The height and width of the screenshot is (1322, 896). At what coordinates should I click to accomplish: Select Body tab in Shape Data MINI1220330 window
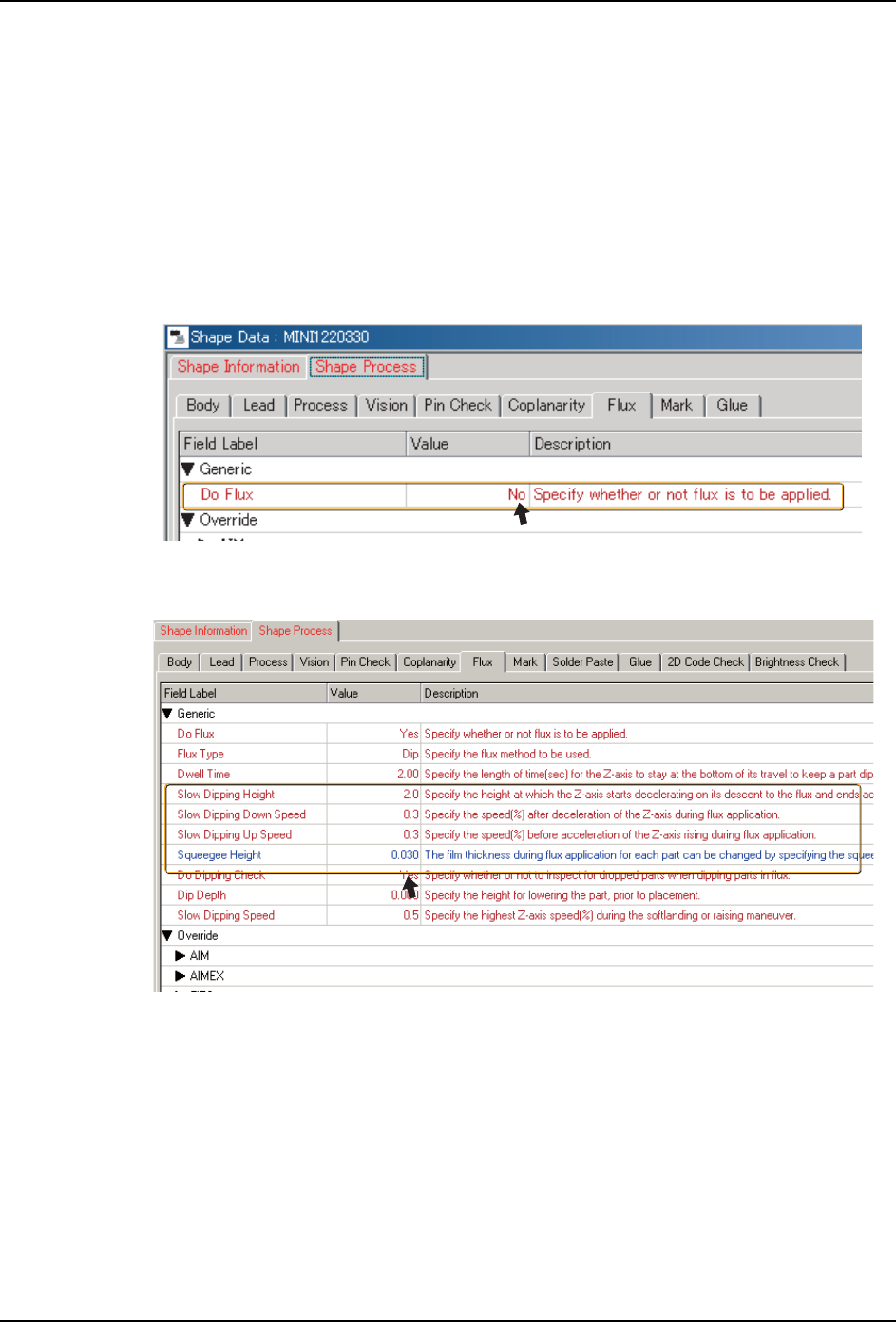coord(203,406)
